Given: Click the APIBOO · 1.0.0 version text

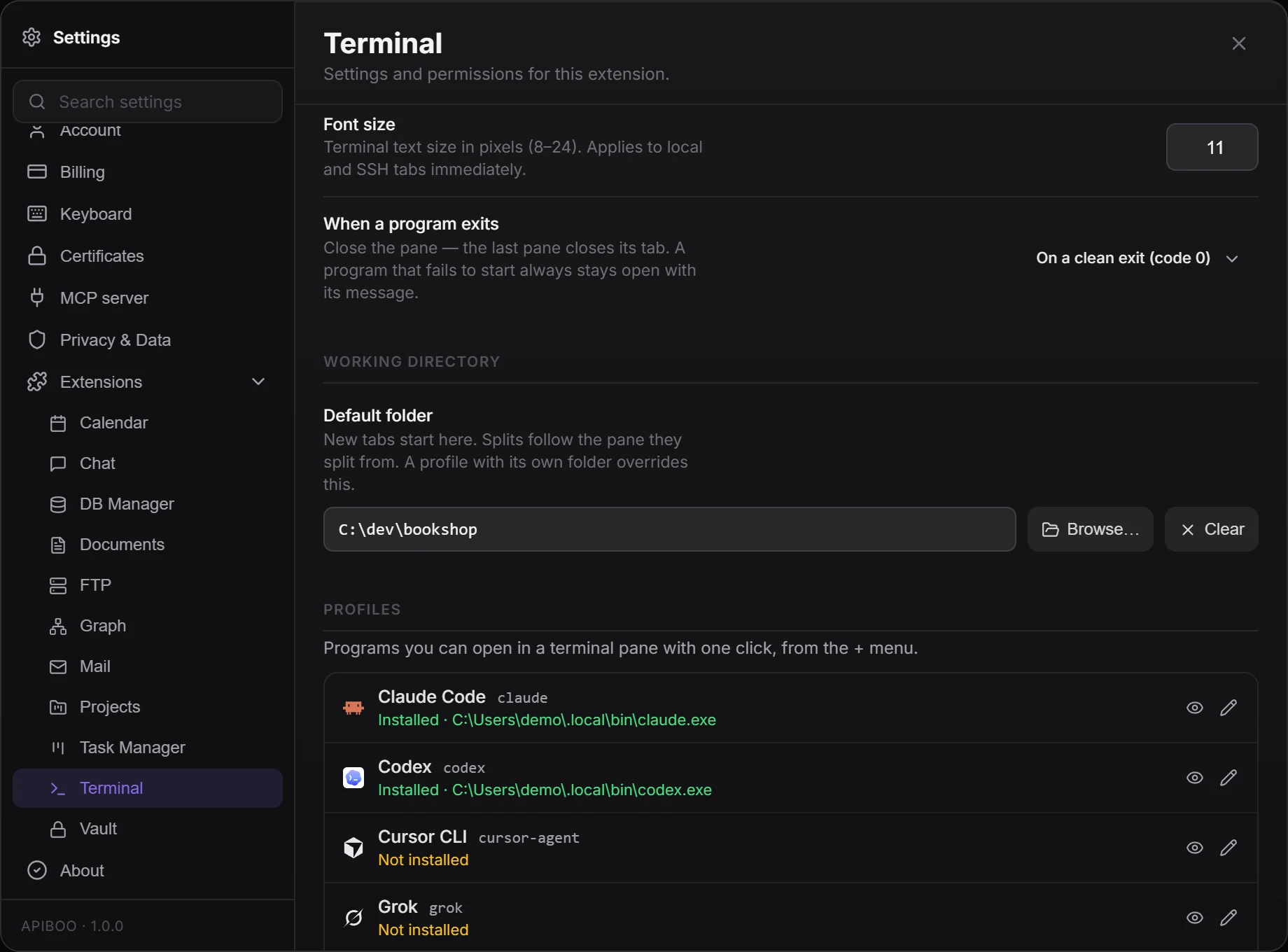Looking at the screenshot, I should [72, 926].
